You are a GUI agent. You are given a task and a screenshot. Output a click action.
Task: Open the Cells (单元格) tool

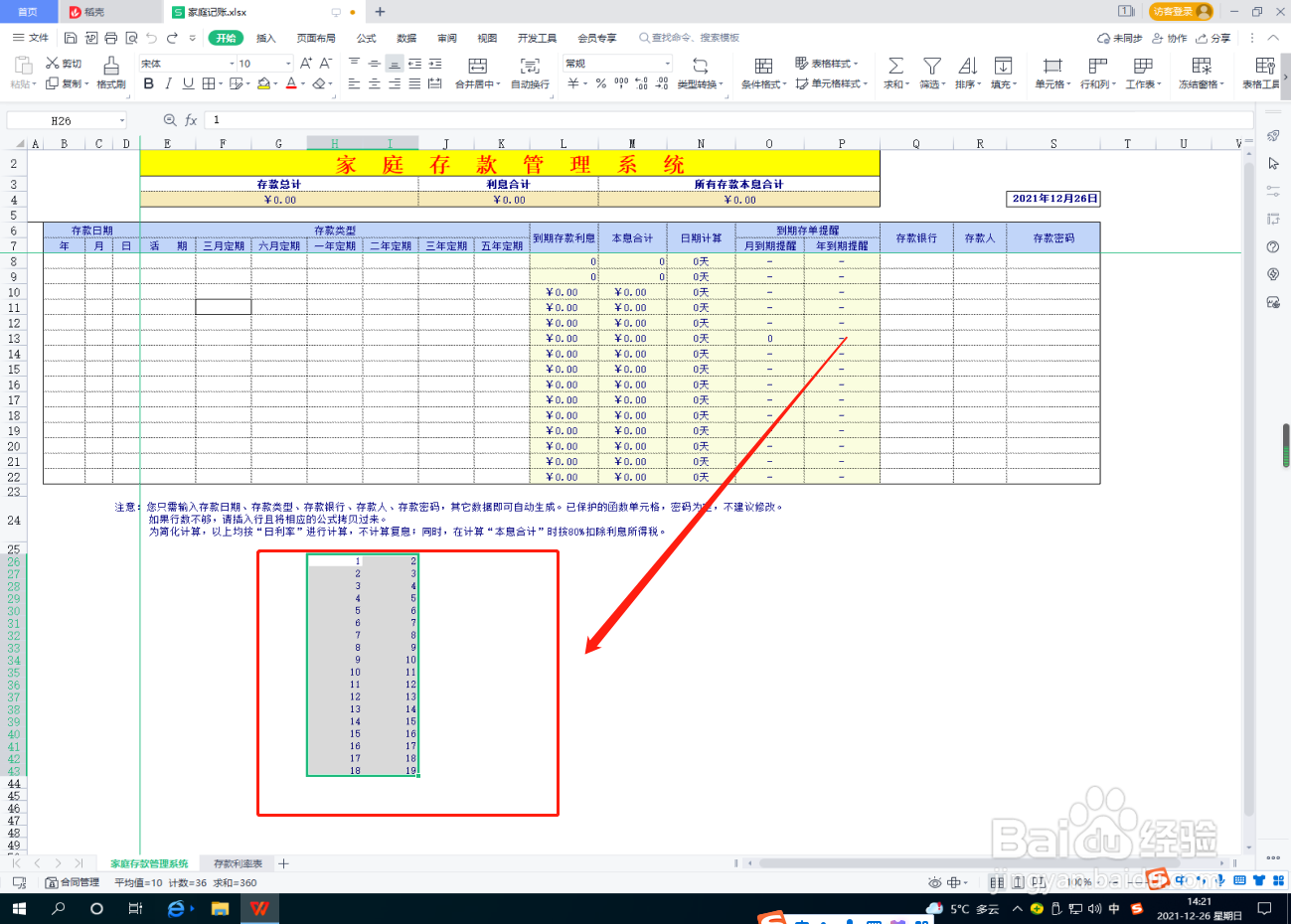pos(1051,73)
